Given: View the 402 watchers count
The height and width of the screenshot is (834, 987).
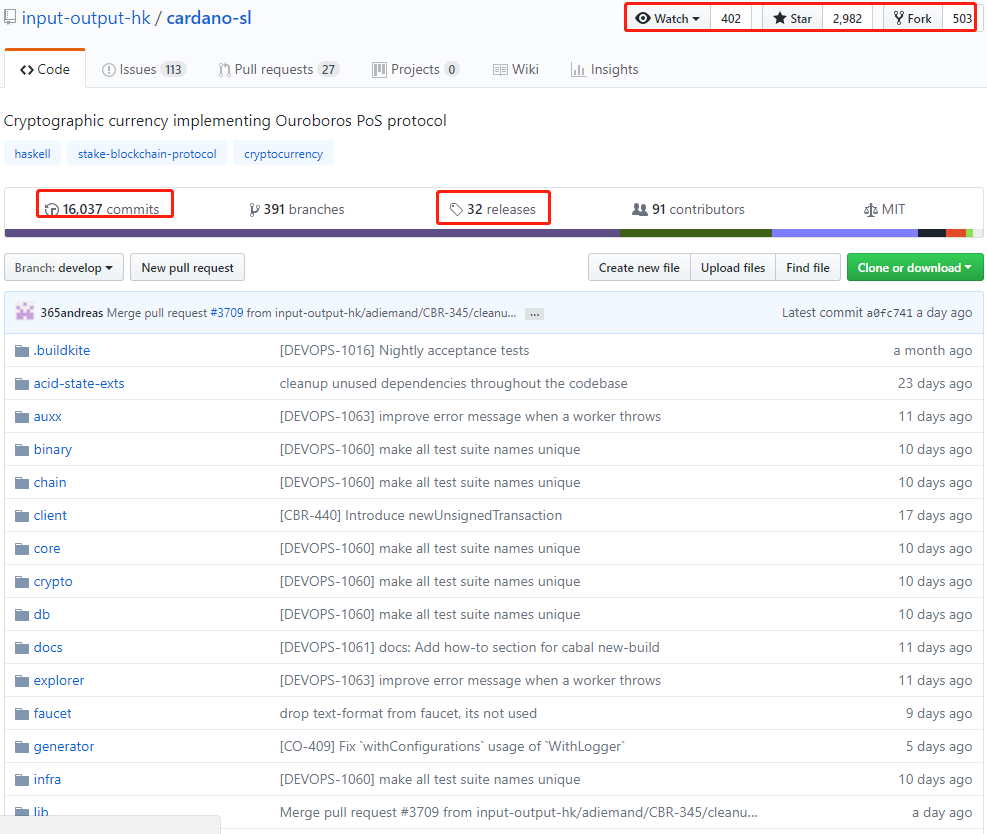Looking at the screenshot, I should [731, 18].
